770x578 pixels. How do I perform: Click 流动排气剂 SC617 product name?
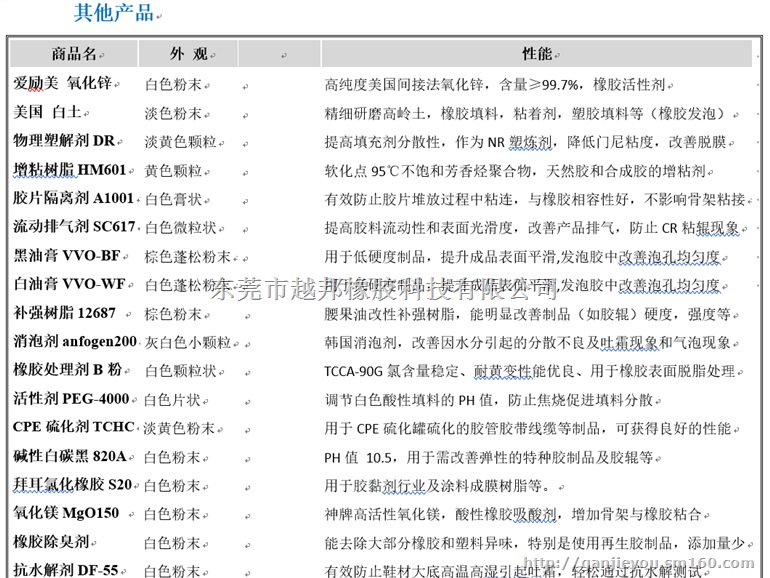pyautogui.click(x=74, y=227)
